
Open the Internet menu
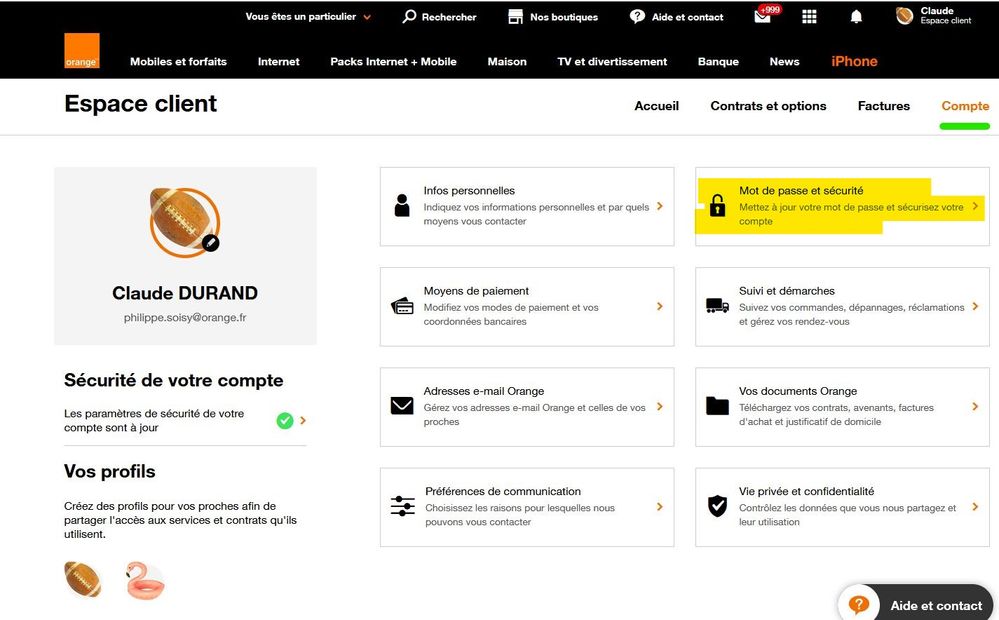(278, 61)
